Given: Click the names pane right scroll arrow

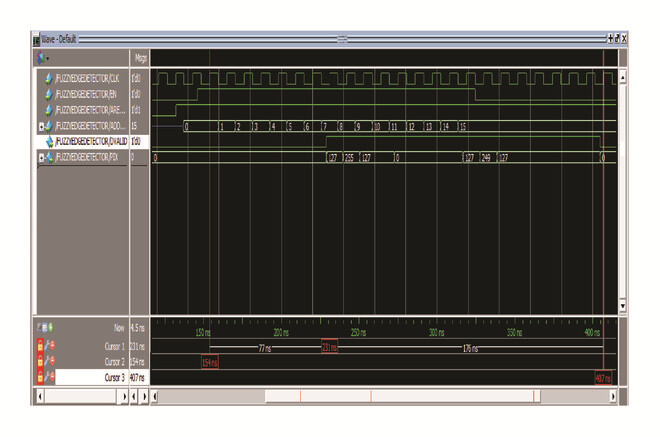Looking at the screenshot, I should pyautogui.click(x=124, y=397).
